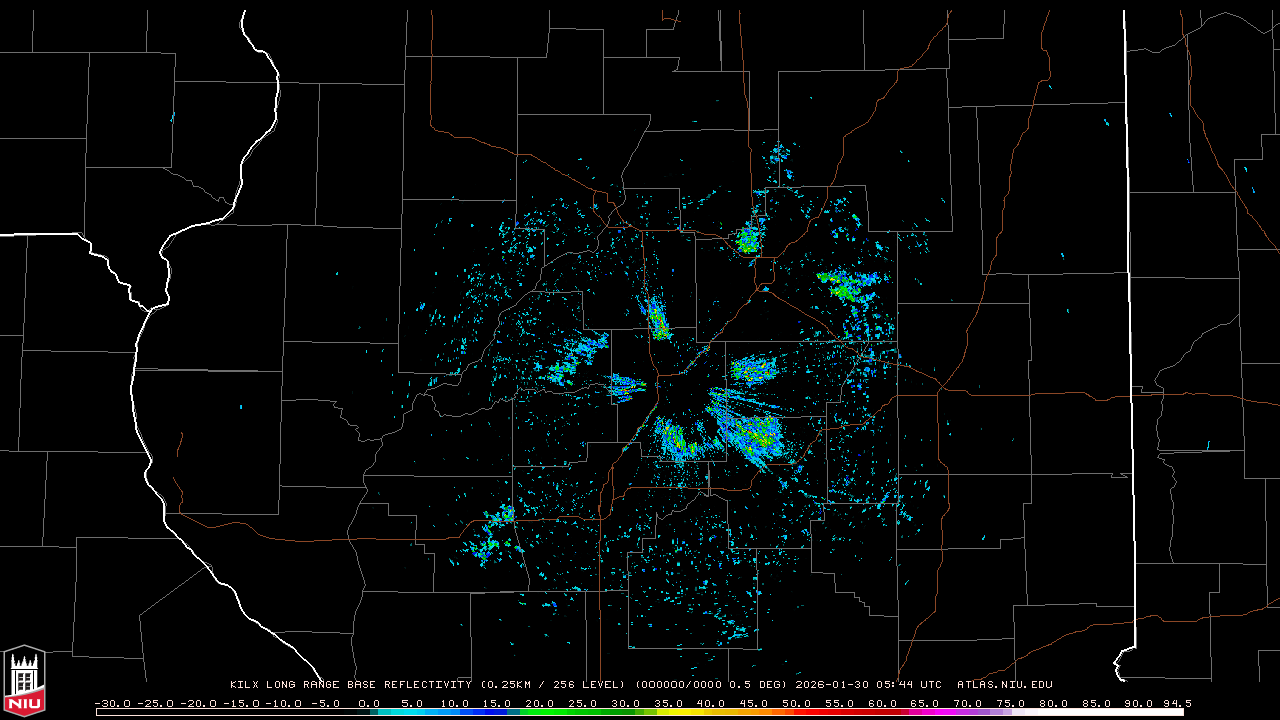Click the ATLAS.NIU.EDU text
1280x720 pixels.
(1005, 685)
